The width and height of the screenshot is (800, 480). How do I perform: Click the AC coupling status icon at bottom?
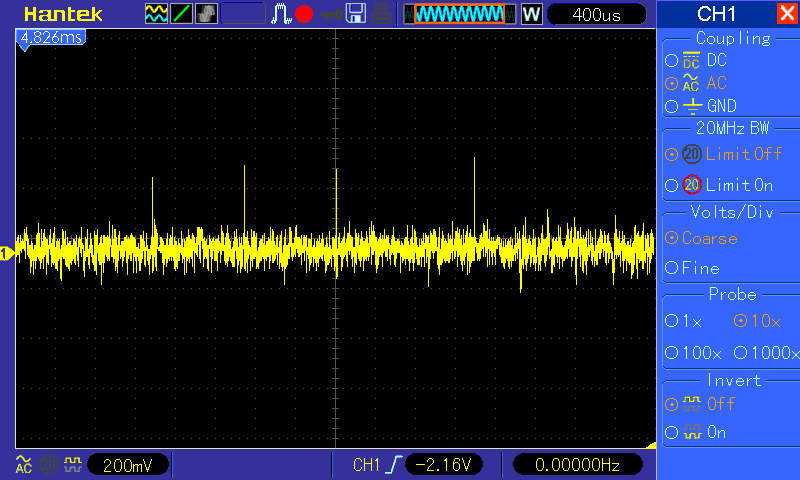click(x=24, y=465)
